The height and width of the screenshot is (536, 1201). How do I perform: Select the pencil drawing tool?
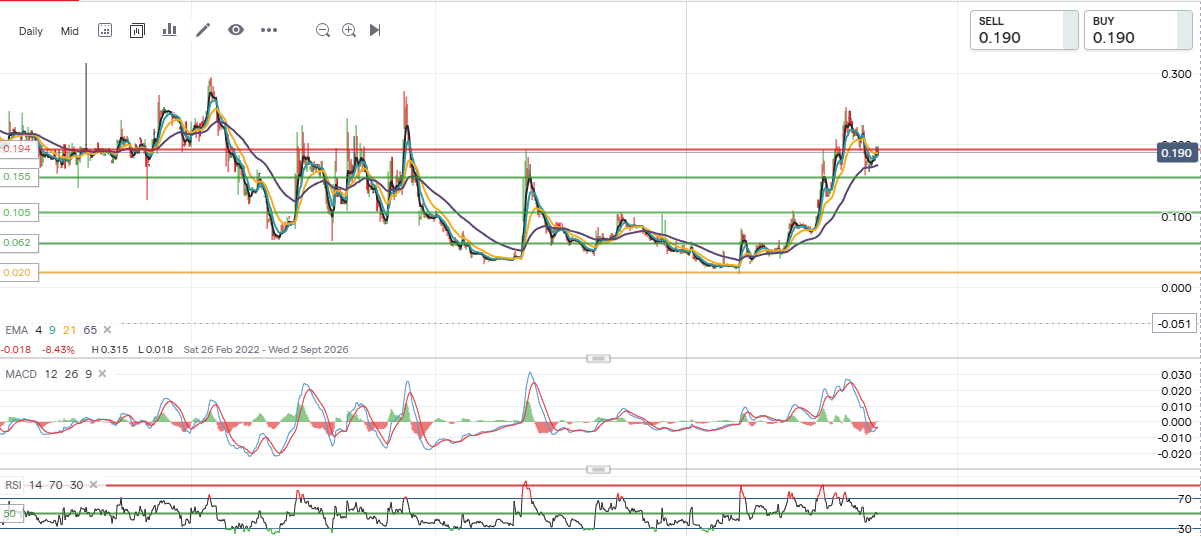coord(203,30)
